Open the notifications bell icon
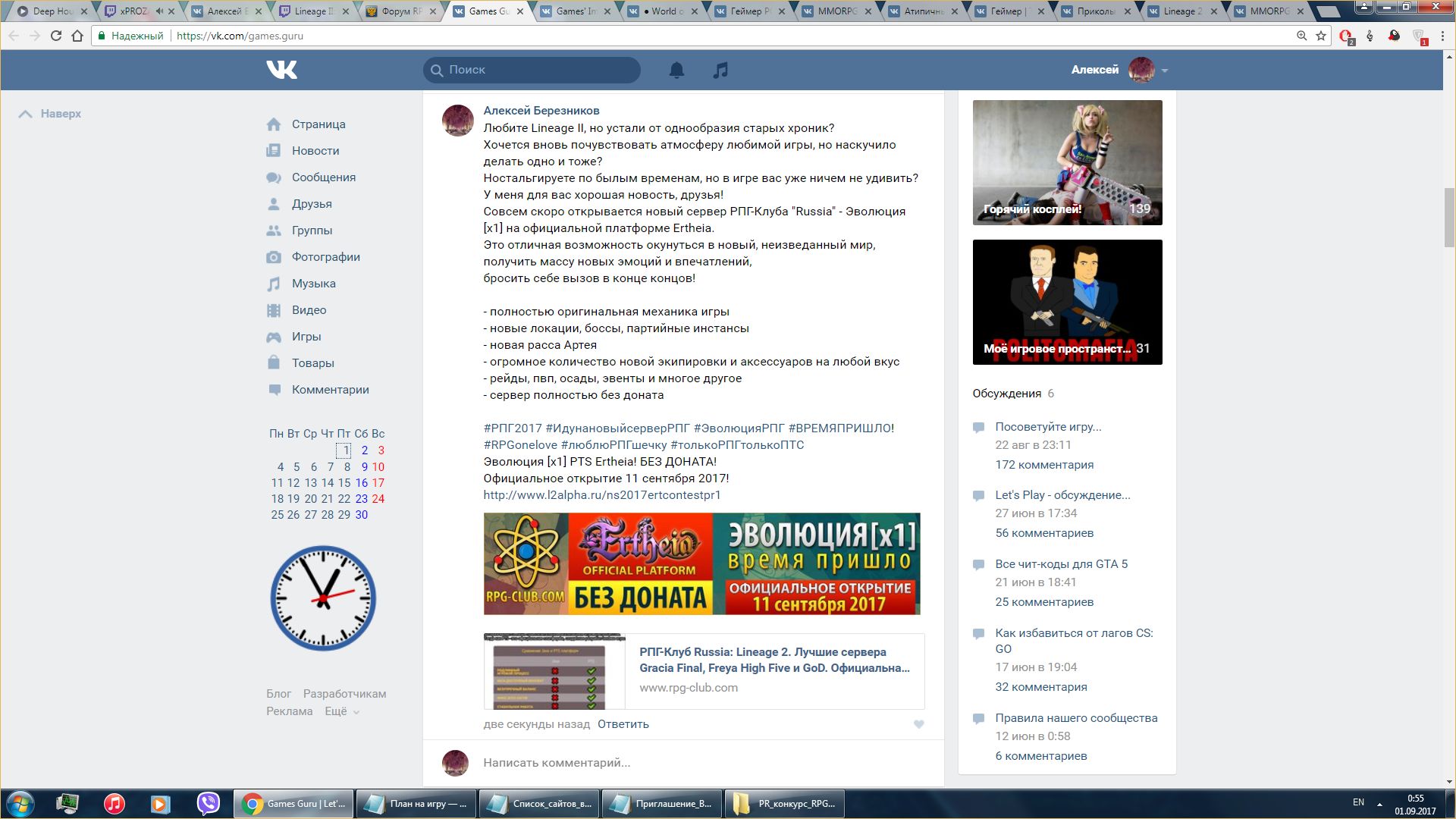This screenshot has width=1456, height=819. [x=676, y=70]
